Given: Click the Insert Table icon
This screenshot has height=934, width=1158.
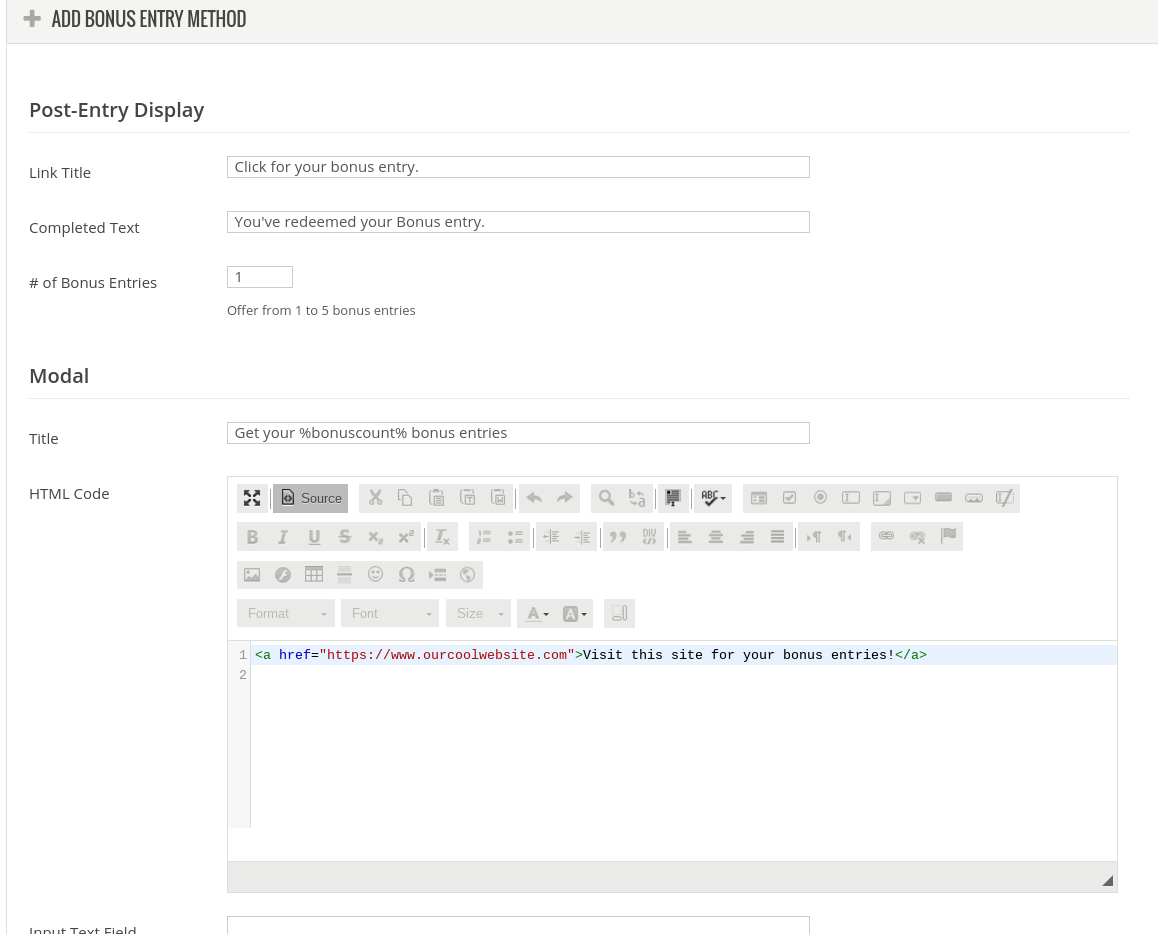Looking at the screenshot, I should click(314, 575).
